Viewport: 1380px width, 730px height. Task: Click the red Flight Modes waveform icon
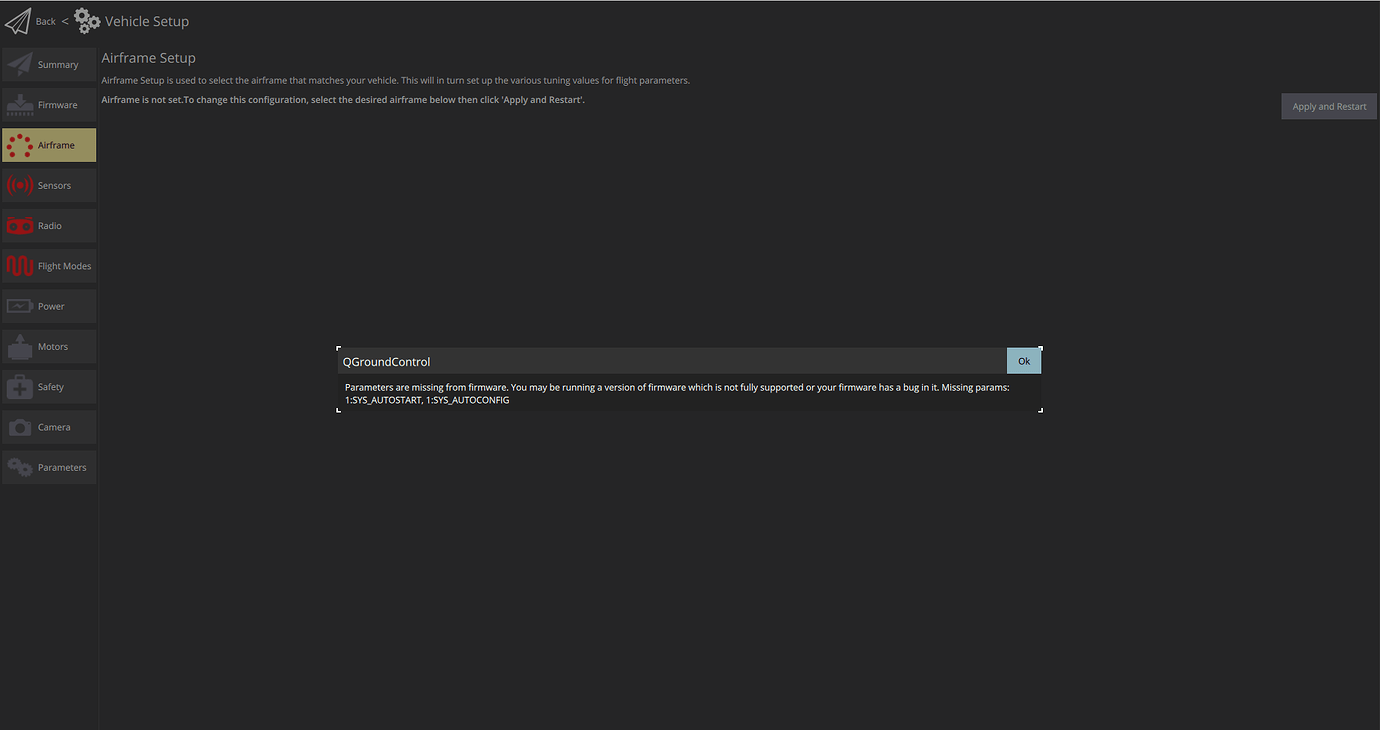[x=20, y=266]
